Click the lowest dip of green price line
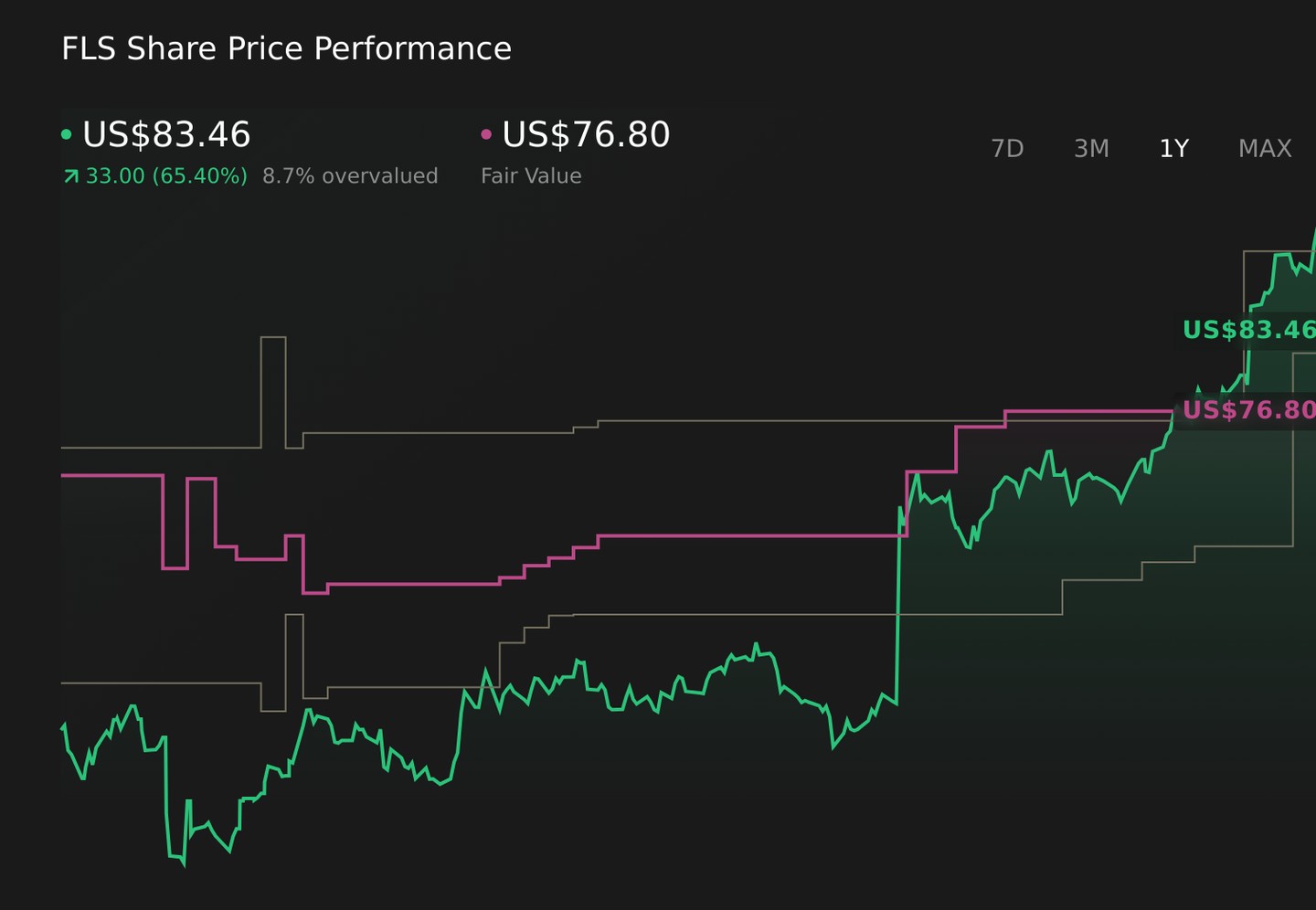Image resolution: width=1316 pixels, height=910 pixels. (184, 862)
